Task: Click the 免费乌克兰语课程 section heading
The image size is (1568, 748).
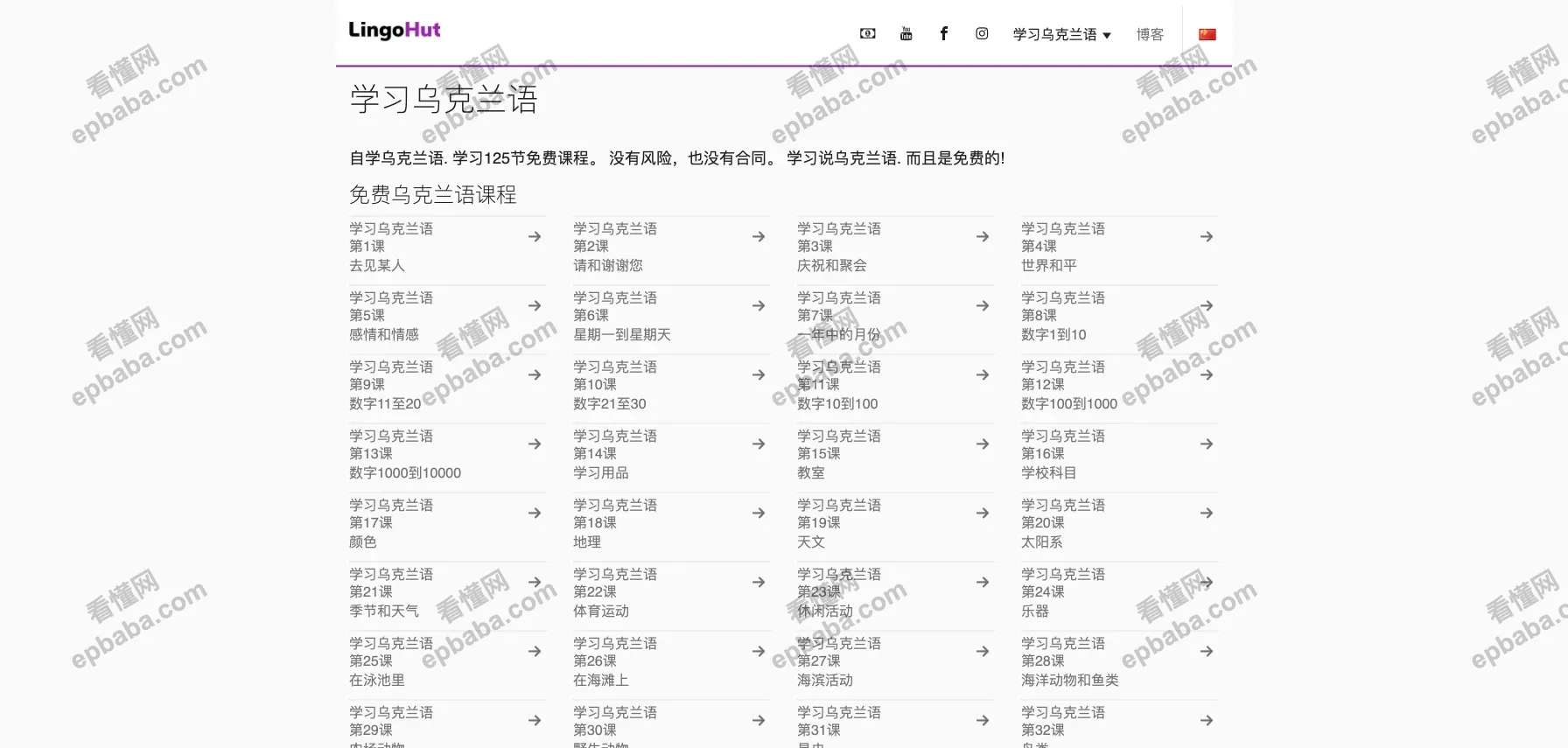Action: 433,194
